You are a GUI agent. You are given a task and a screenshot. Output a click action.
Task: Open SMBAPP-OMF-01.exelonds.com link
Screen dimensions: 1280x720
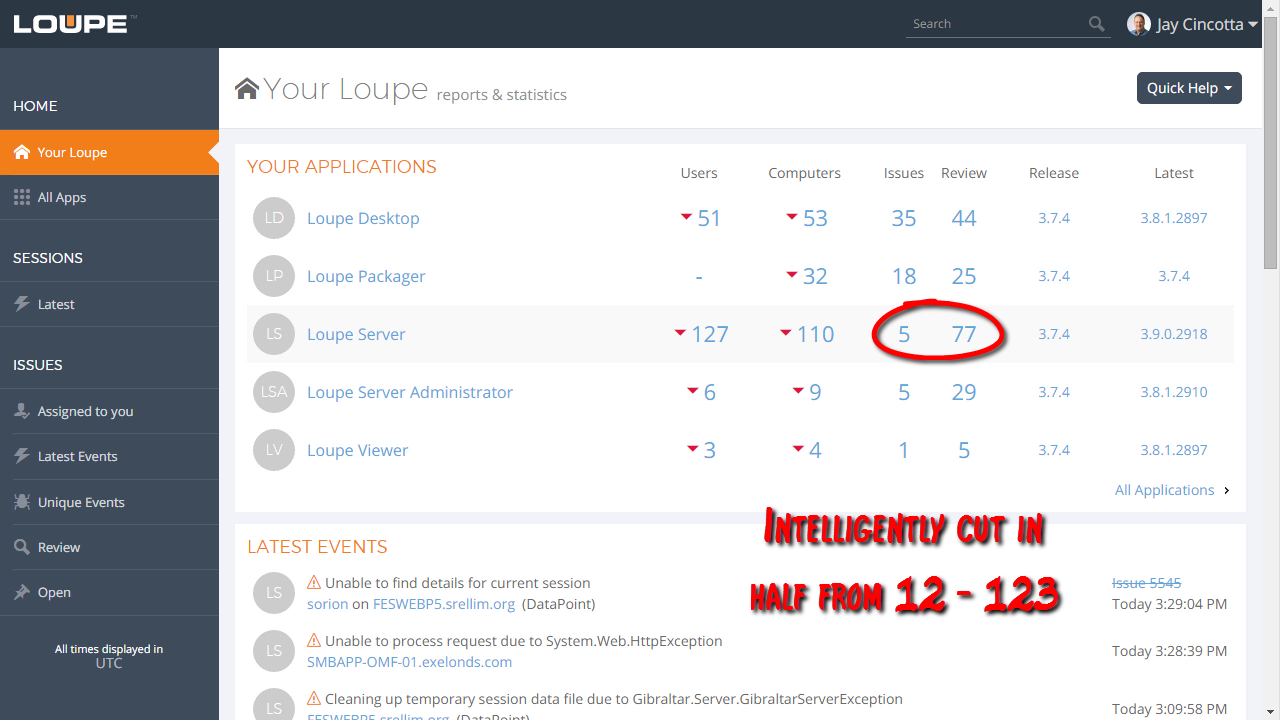(409, 662)
